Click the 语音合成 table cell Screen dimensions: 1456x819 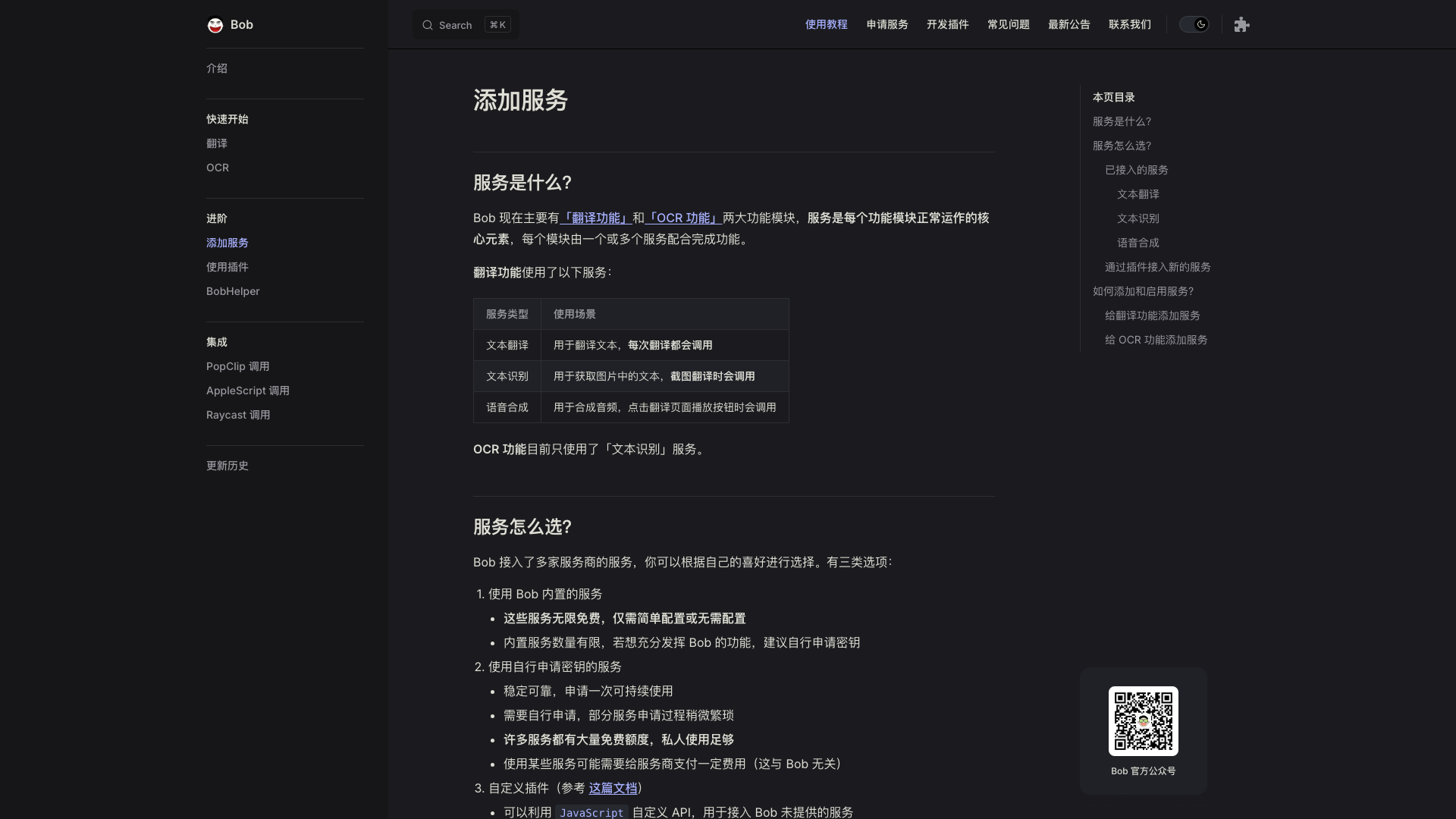click(507, 407)
